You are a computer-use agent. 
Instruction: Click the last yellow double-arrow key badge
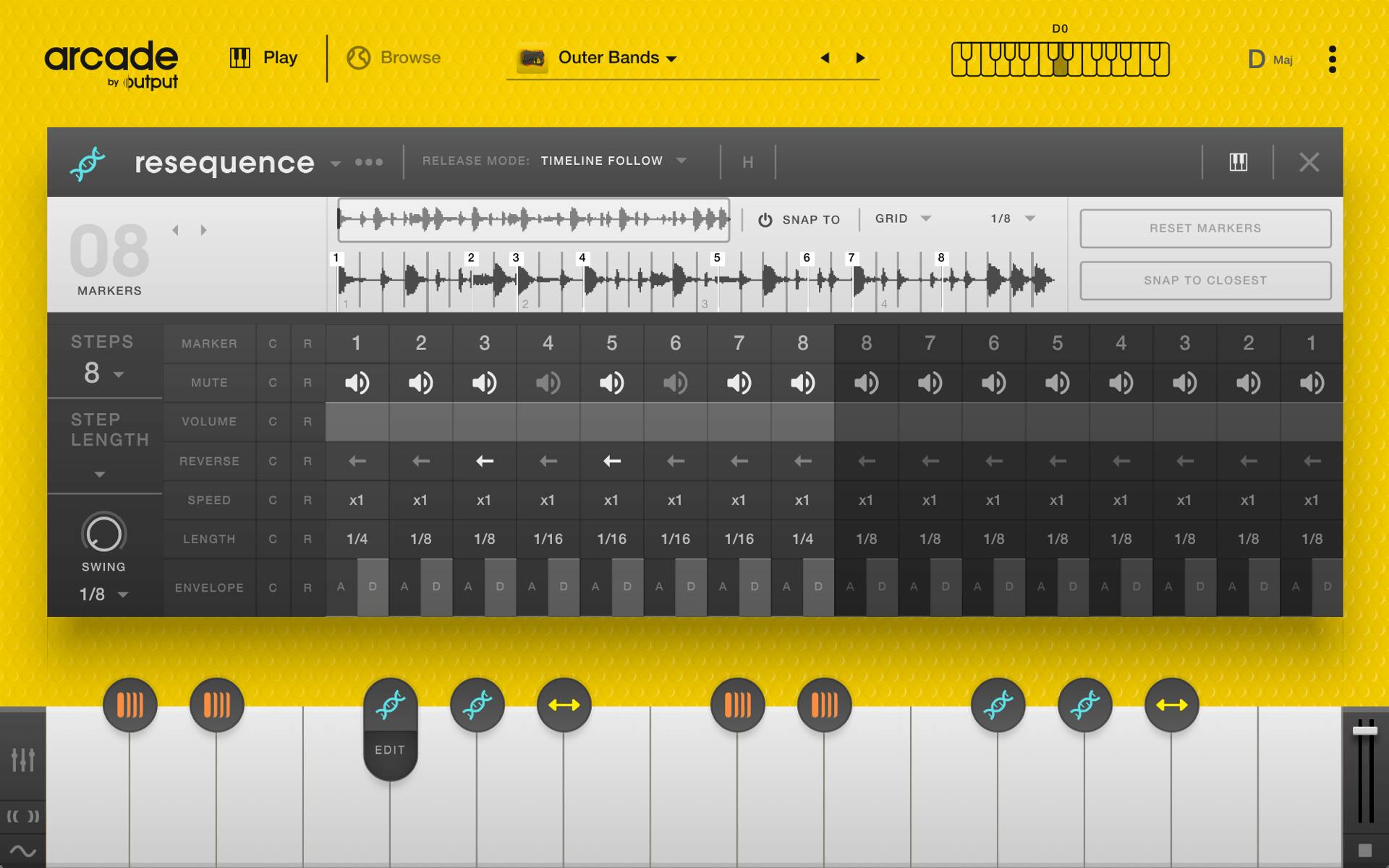pos(1172,705)
